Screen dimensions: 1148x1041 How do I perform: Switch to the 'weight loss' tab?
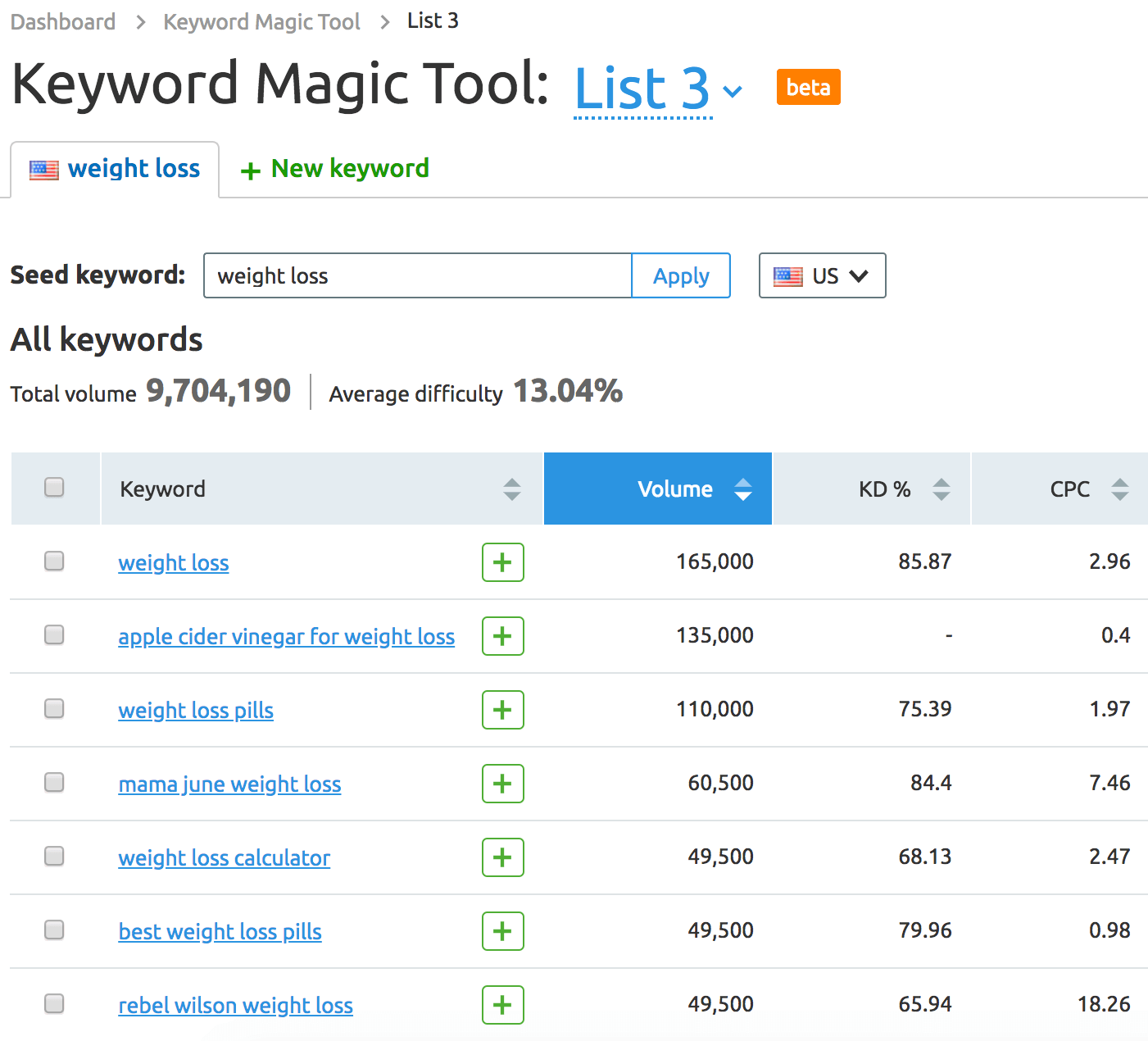pyautogui.click(x=115, y=170)
